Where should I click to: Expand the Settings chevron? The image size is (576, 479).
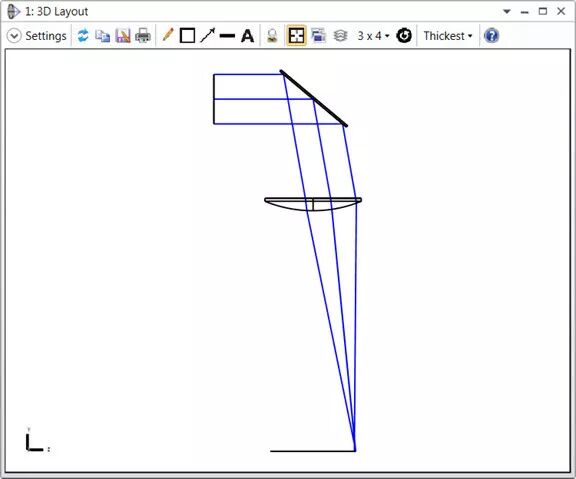pos(14,36)
